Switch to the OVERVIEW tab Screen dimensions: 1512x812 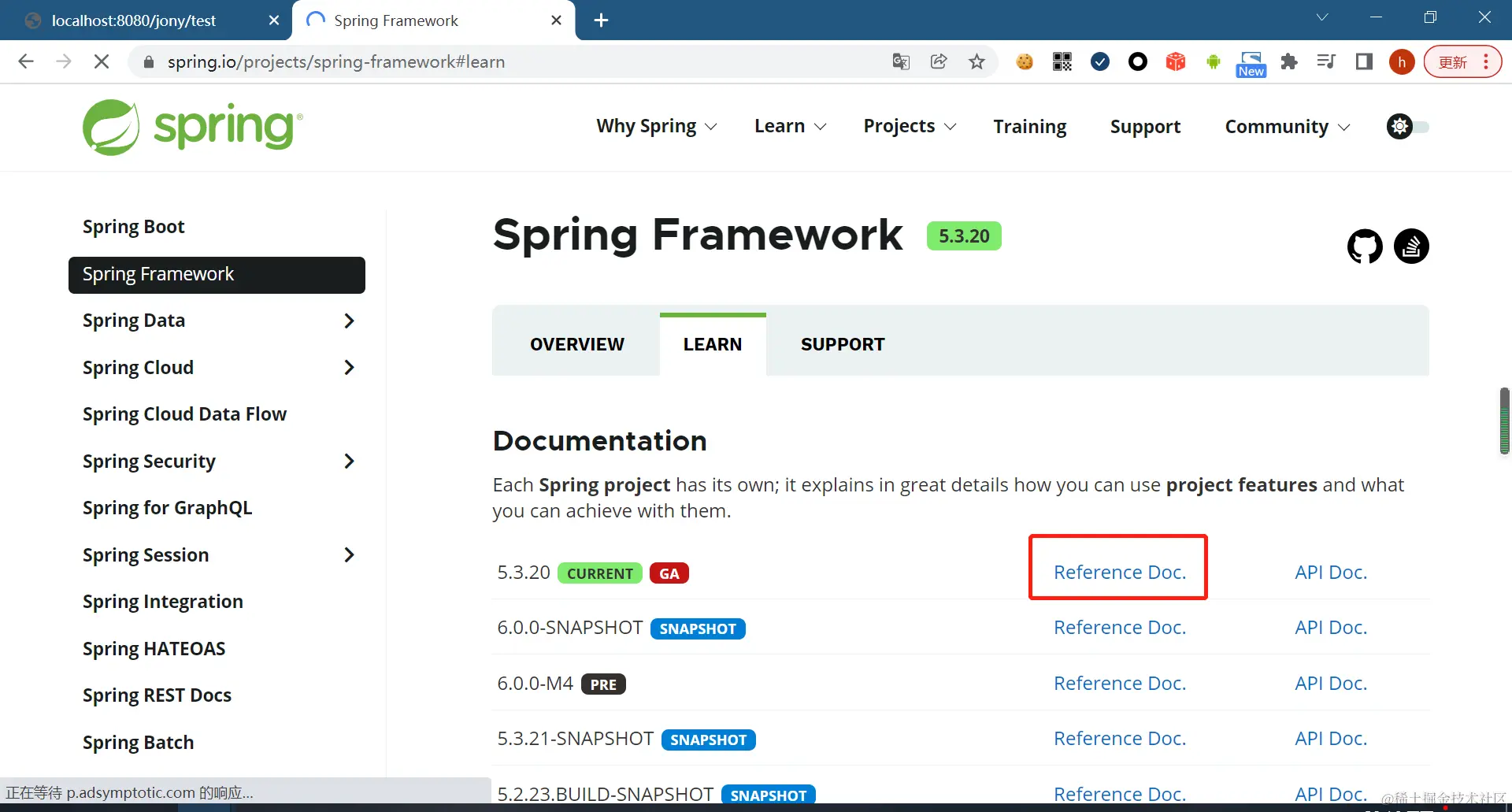[577, 344]
